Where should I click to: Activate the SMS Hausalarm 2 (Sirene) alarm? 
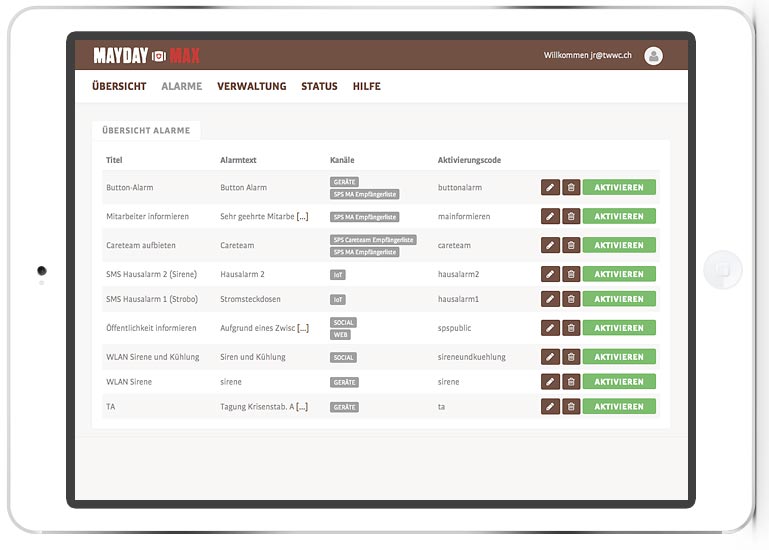tap(619, 274)
